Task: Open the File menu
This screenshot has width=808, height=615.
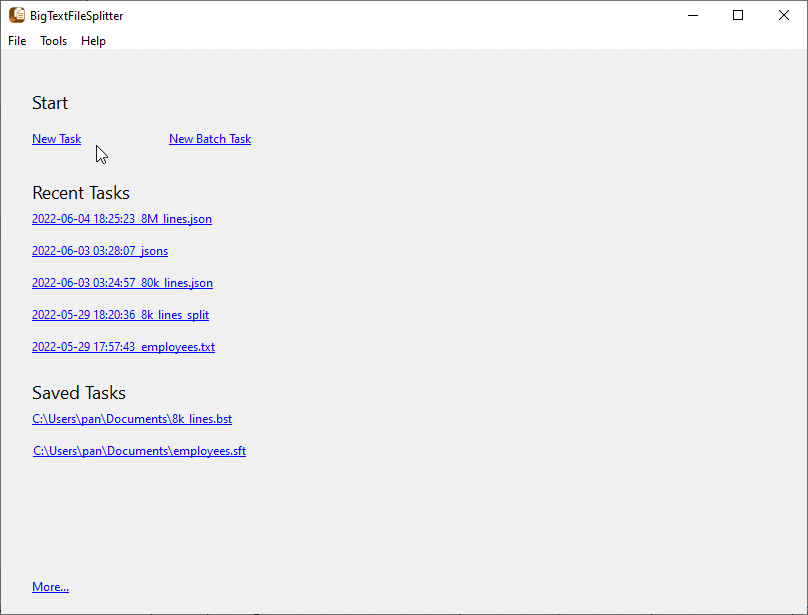Action: pyautogui.click(x=17, y=41)
